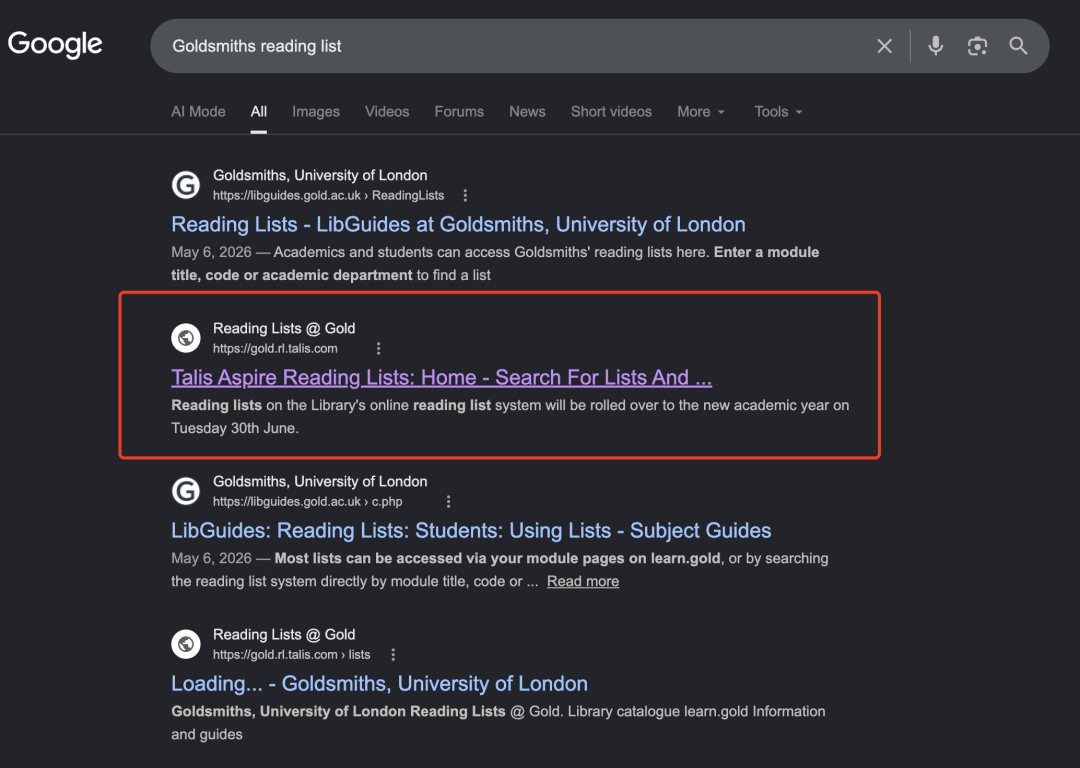Viewport: 1080px width, 768px height.
Task: Click the magnifying glass search icon
Action: 1018,46
